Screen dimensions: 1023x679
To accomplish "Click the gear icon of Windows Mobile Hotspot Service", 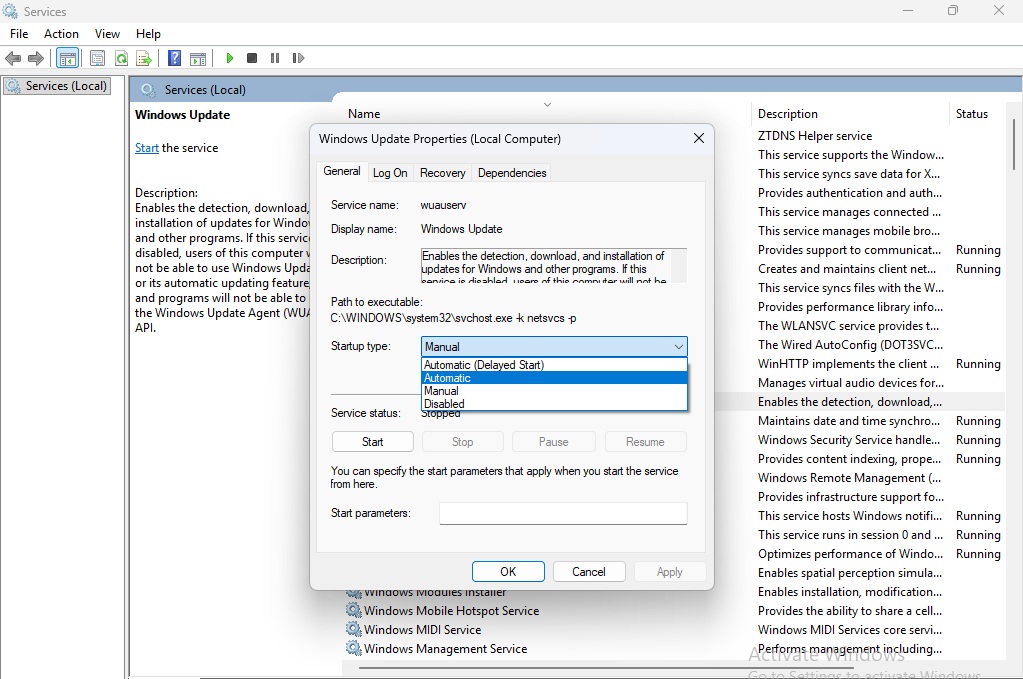I will (x=354, y=611).
